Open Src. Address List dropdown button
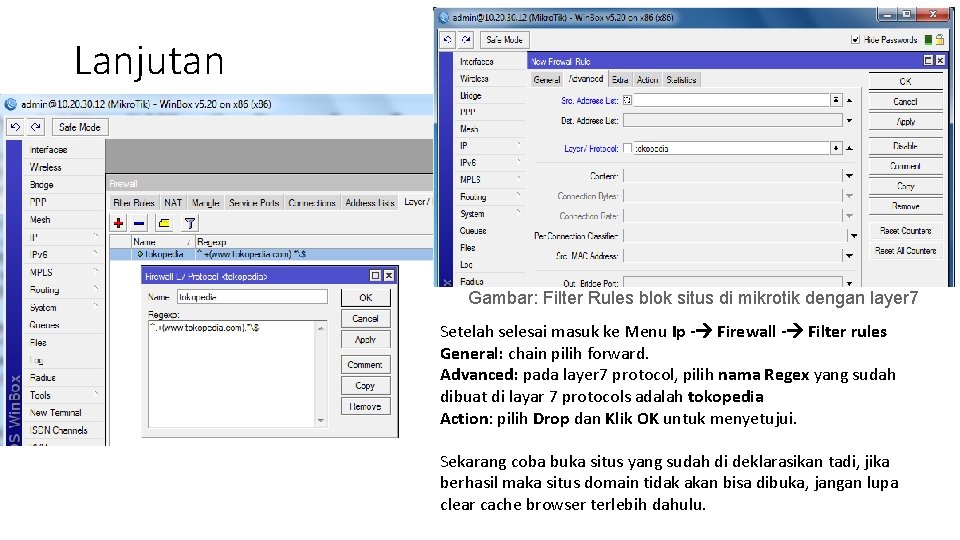 point(836,100)
